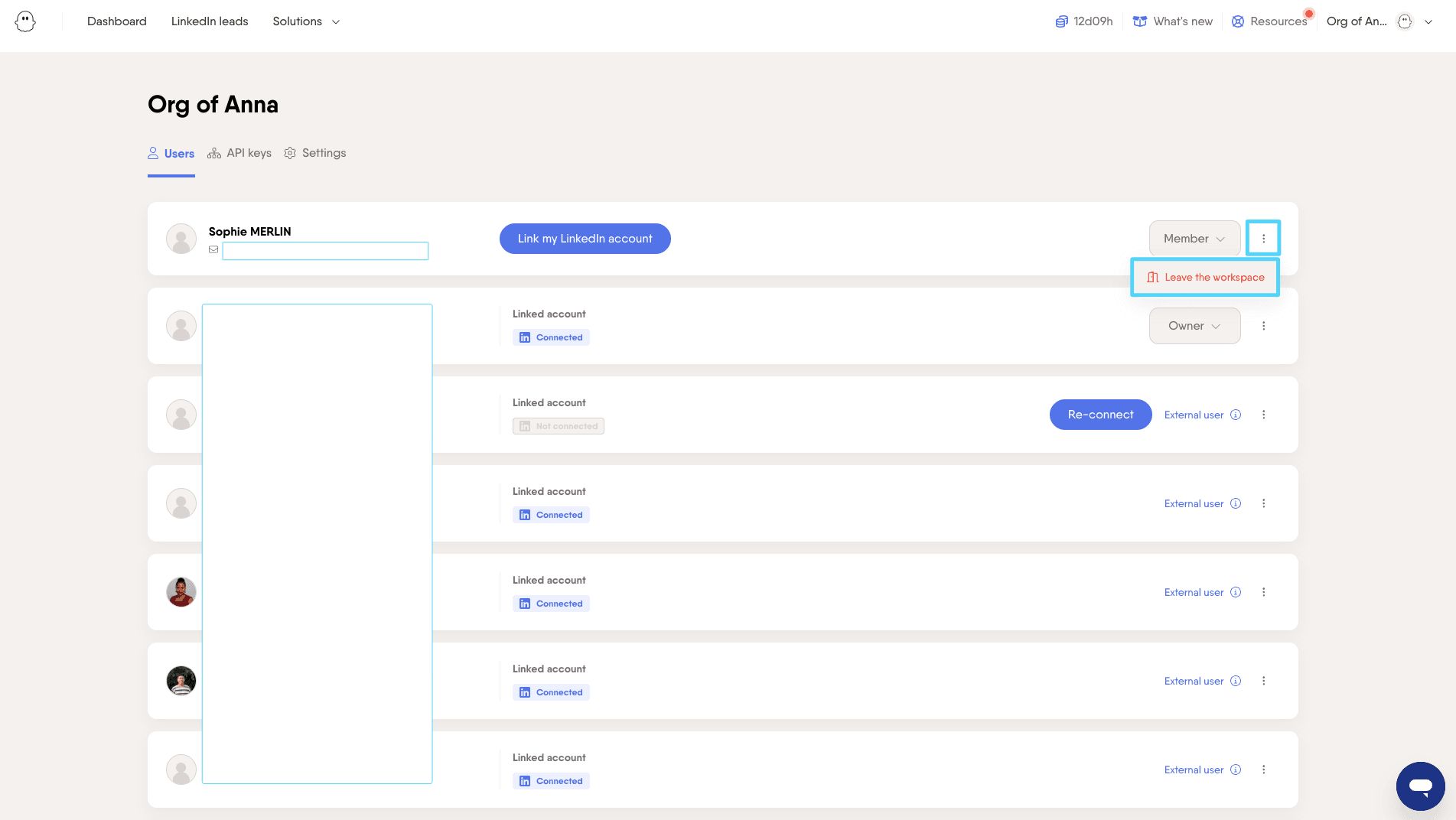
Task: Click Link my LinkedIn account button
Action: [x=585, y=239]
